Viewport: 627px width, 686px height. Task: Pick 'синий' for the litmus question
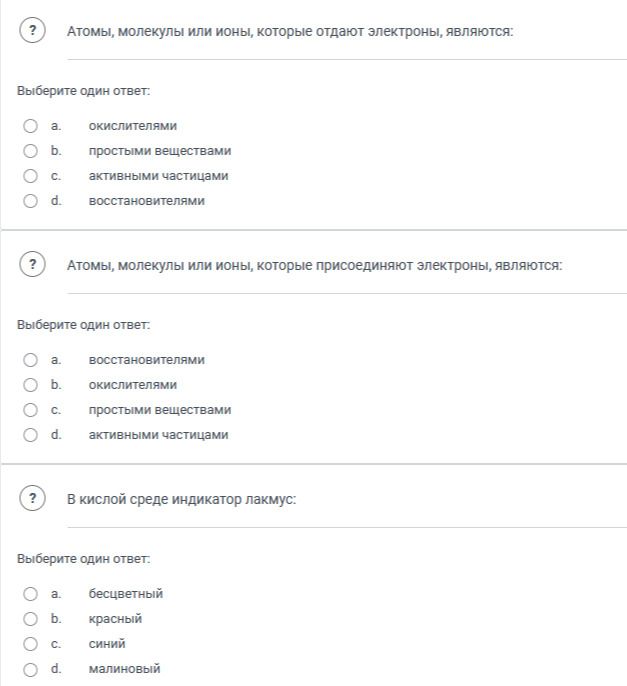(30, 644)
